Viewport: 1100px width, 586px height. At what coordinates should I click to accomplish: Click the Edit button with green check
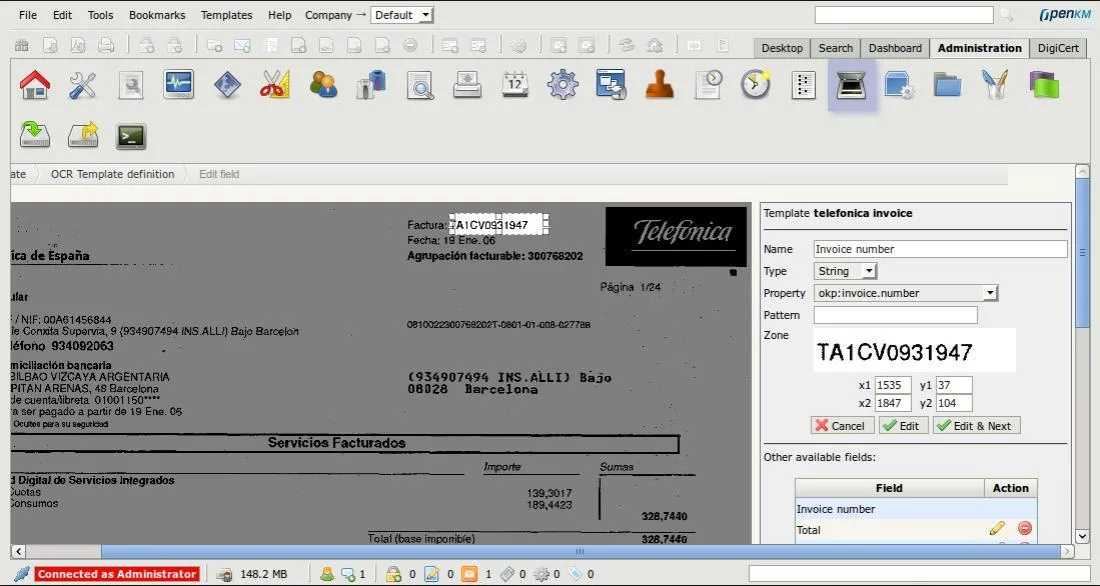[x=904, y=425]
